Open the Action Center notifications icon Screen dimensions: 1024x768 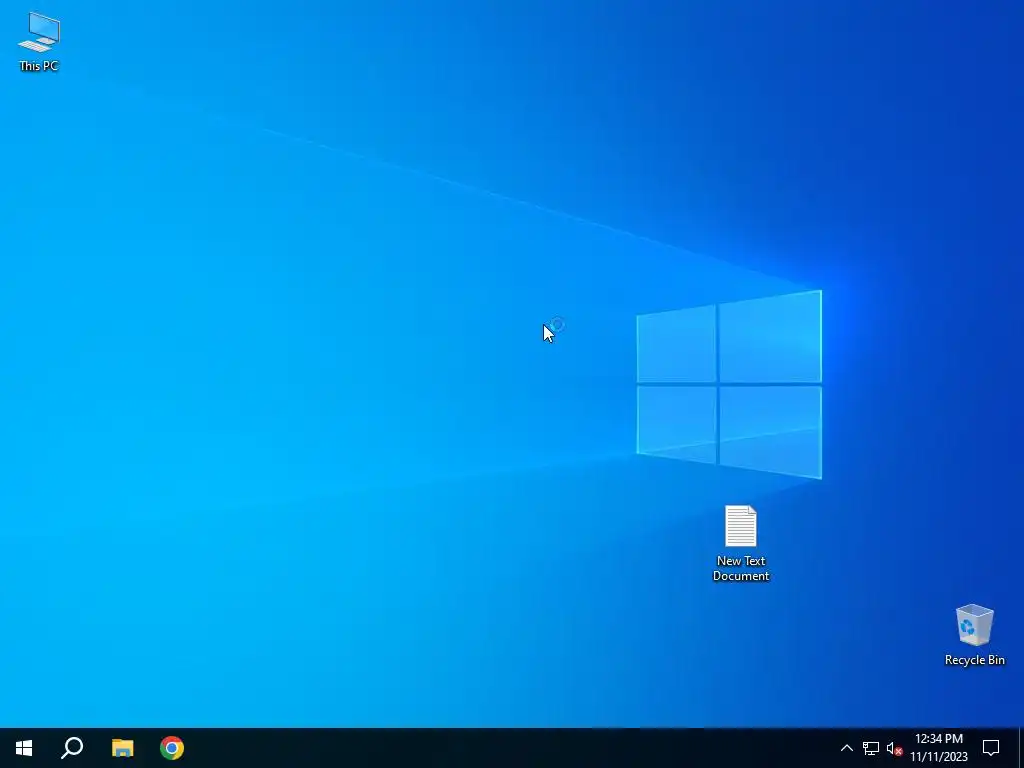tap(991, 748)
